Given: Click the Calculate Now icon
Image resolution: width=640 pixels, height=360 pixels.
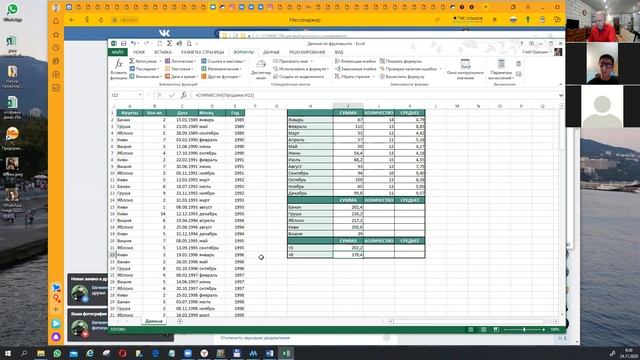Looking at the screenshot, I should (x=518, y=64).
